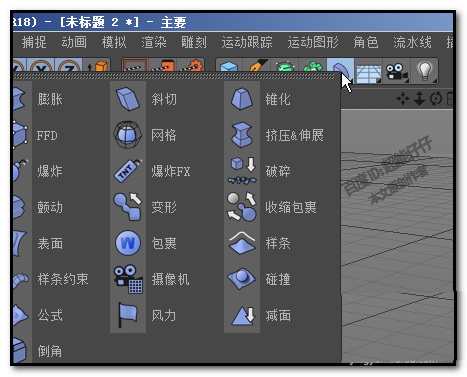The width and height of the screenshot is (467, 377).
Task: Select the 变形 (Morph) deformer icon
Action: point(128,207)
